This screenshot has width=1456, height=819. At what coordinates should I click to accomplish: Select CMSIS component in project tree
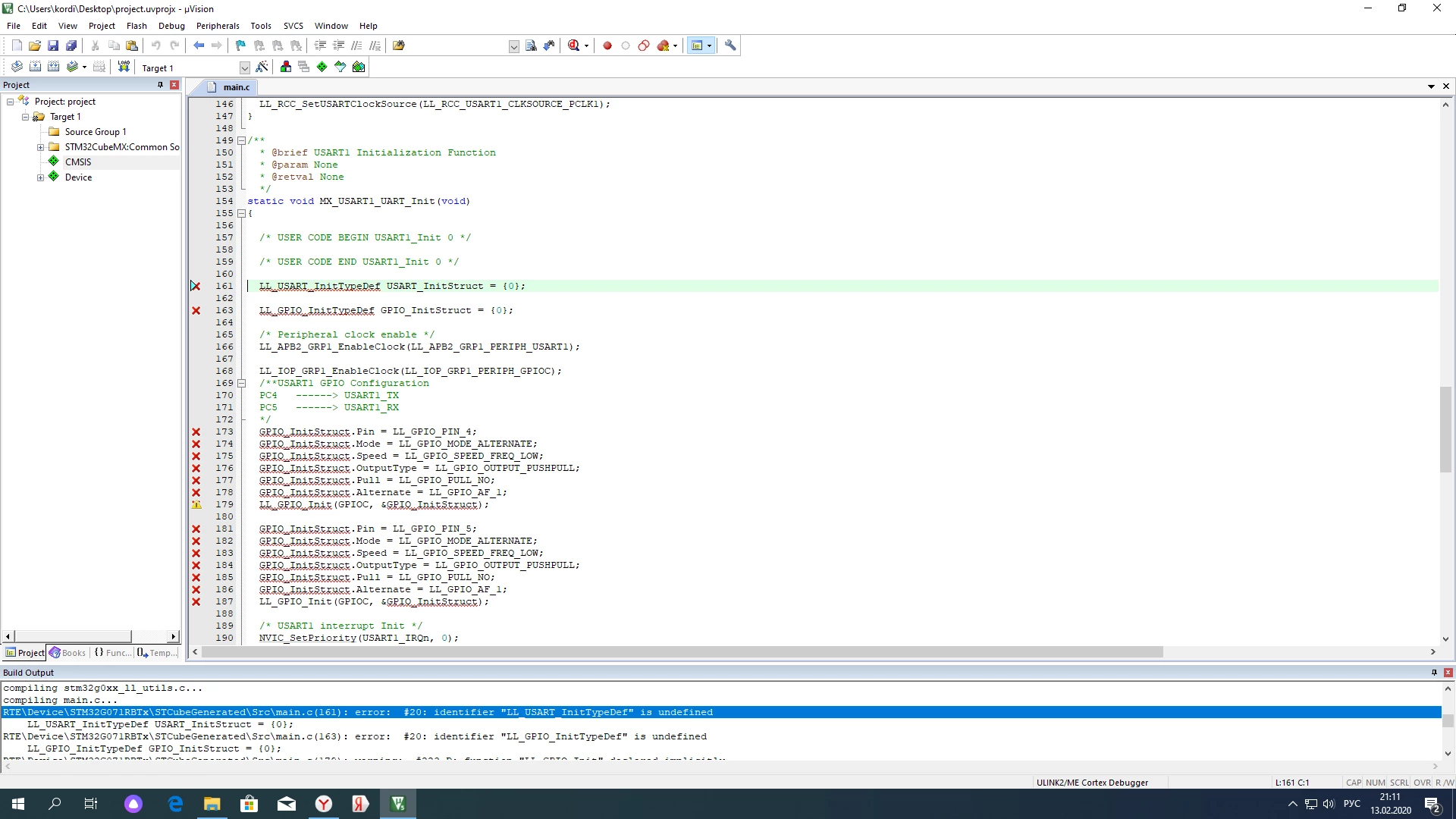tap(77, 162)
